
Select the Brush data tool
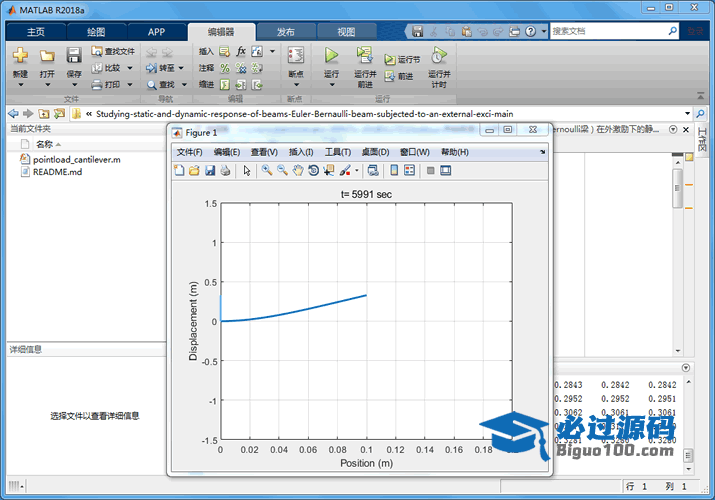(345, 170)
